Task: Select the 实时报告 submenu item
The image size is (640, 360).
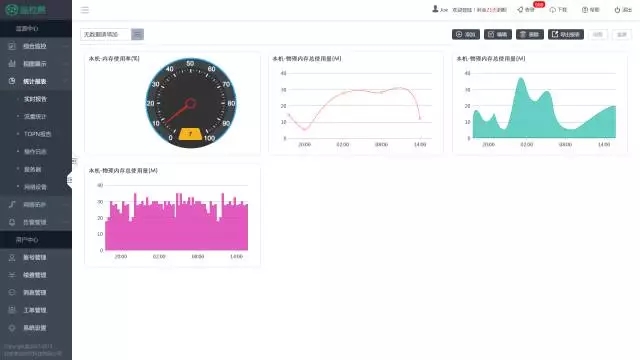Action: click(x=35, y=99)
